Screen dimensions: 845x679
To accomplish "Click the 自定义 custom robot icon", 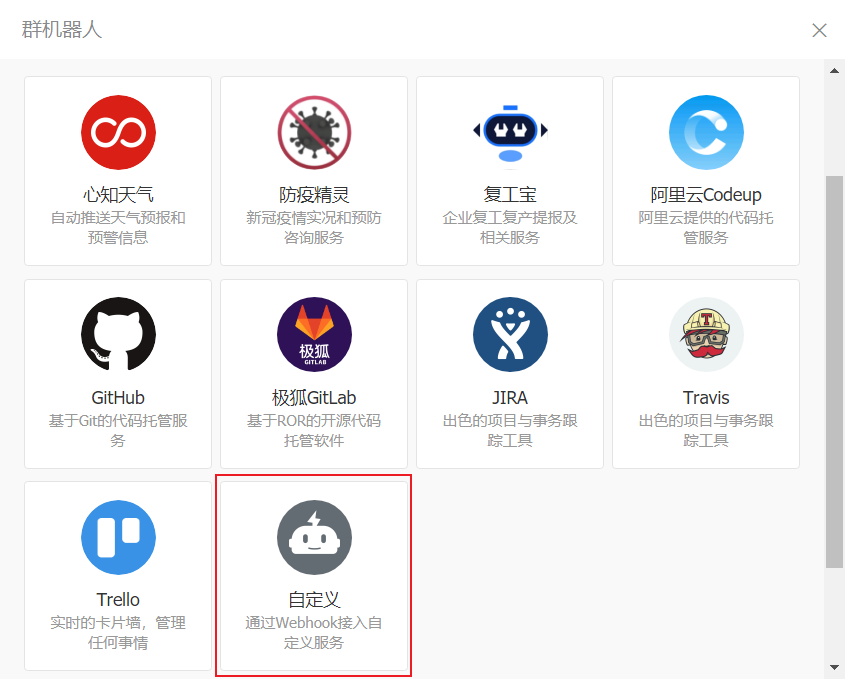I will click(x=314, y=538).
